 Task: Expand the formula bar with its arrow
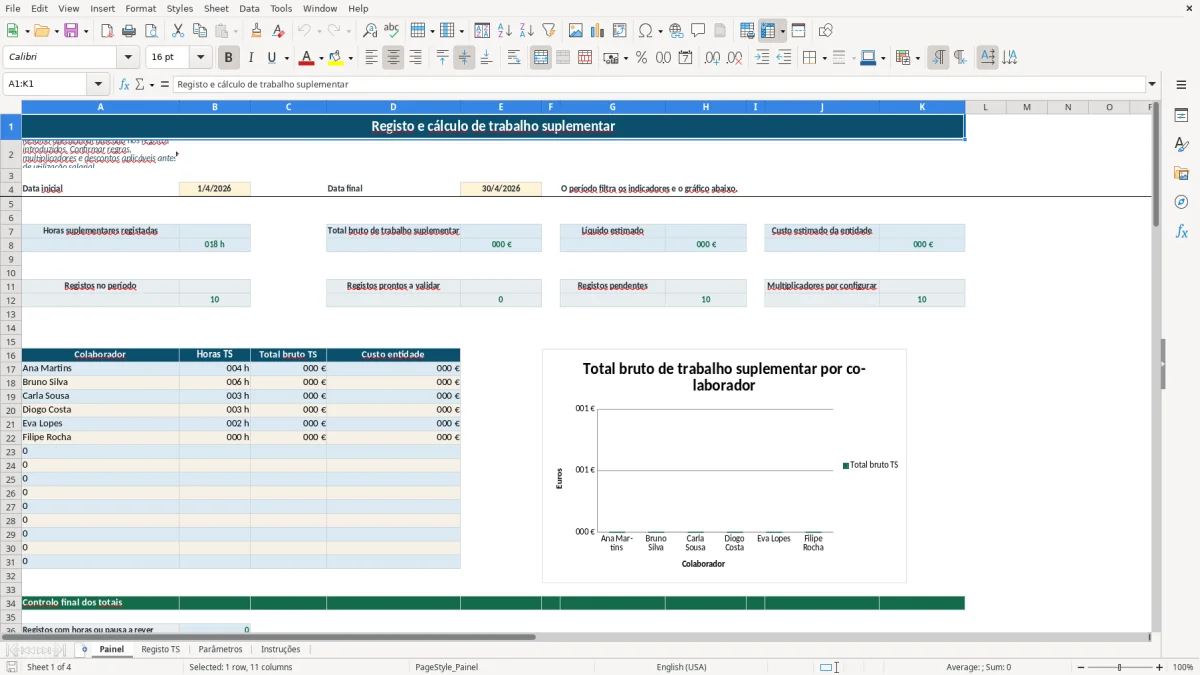[x=1152, y=85]
